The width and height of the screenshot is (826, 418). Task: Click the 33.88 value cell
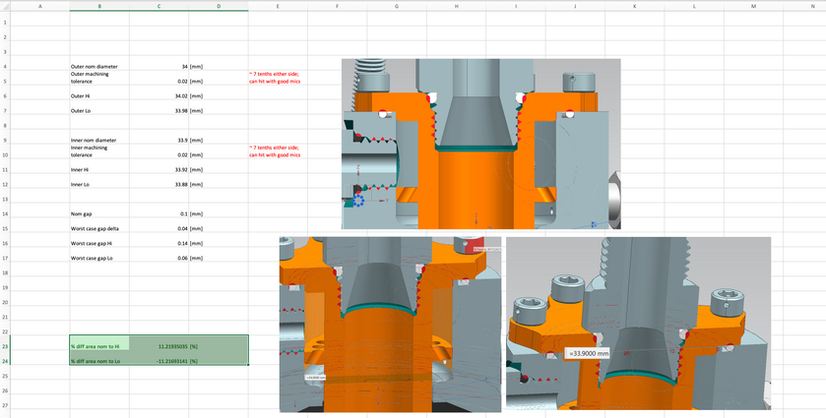[x=159, y=184]
